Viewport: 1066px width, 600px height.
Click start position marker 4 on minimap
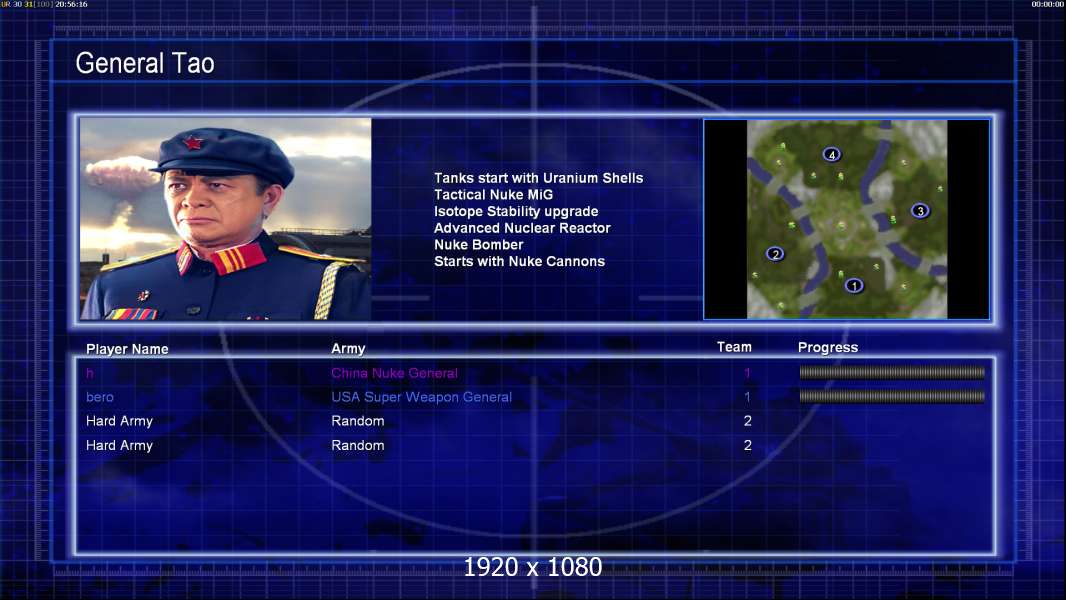point(831,154)
